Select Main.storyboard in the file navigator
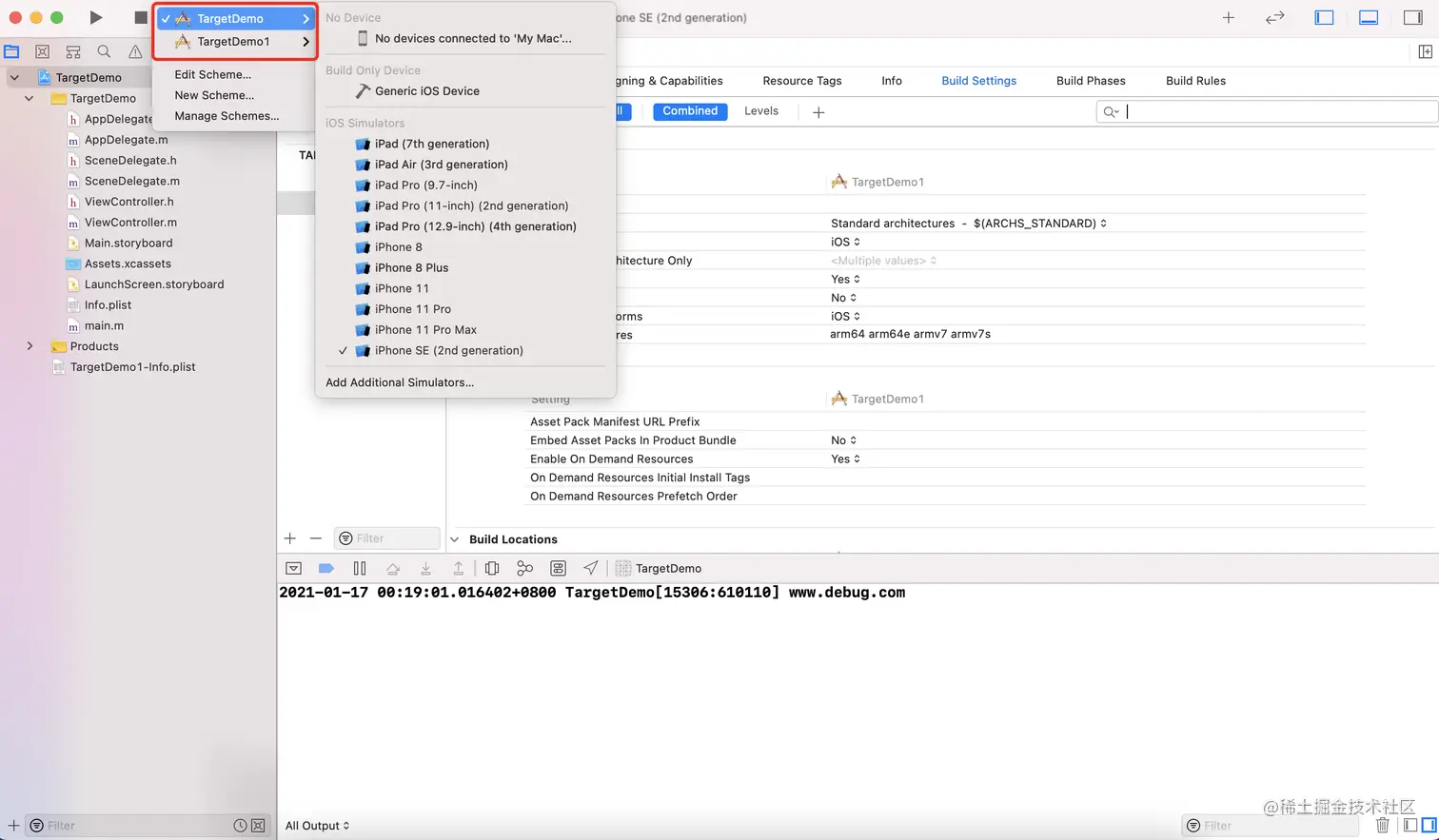This screenshot has height=840, width=1439. pyautogui.click(x=128, y=244)
